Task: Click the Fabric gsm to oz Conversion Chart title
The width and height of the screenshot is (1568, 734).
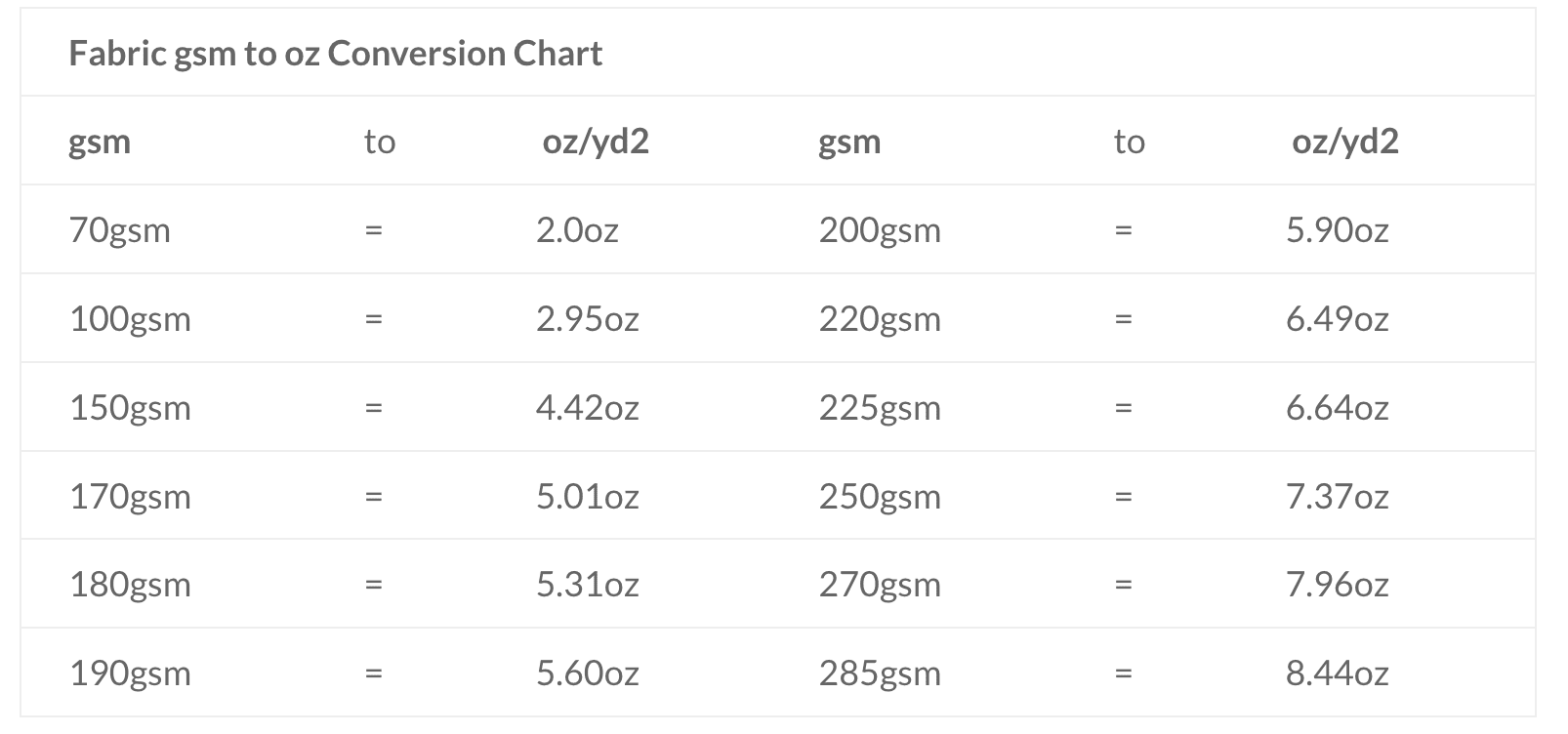Action: click(335, 53)
